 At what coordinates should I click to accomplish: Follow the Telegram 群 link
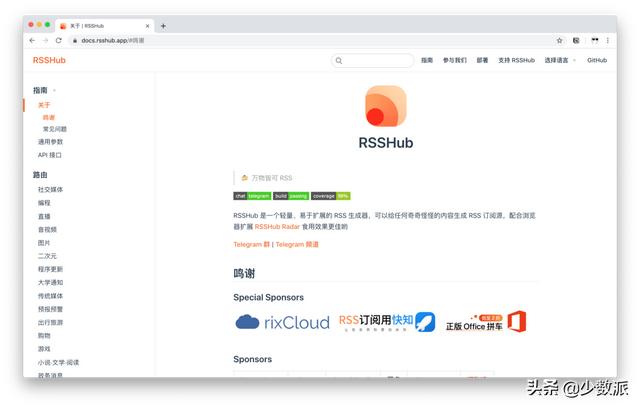tap(251, 244)
